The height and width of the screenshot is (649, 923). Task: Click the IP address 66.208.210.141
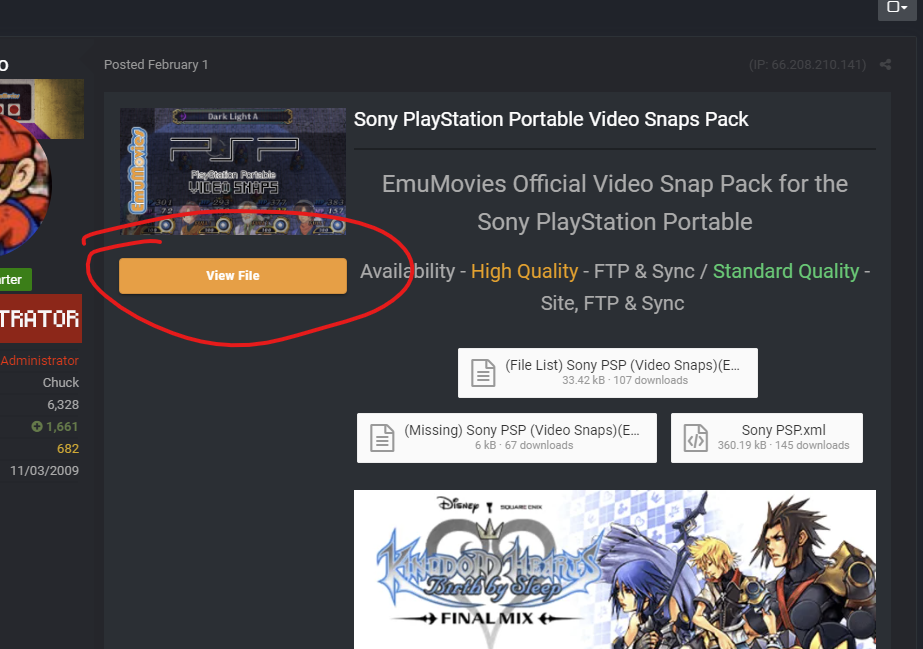pos(808,65)
